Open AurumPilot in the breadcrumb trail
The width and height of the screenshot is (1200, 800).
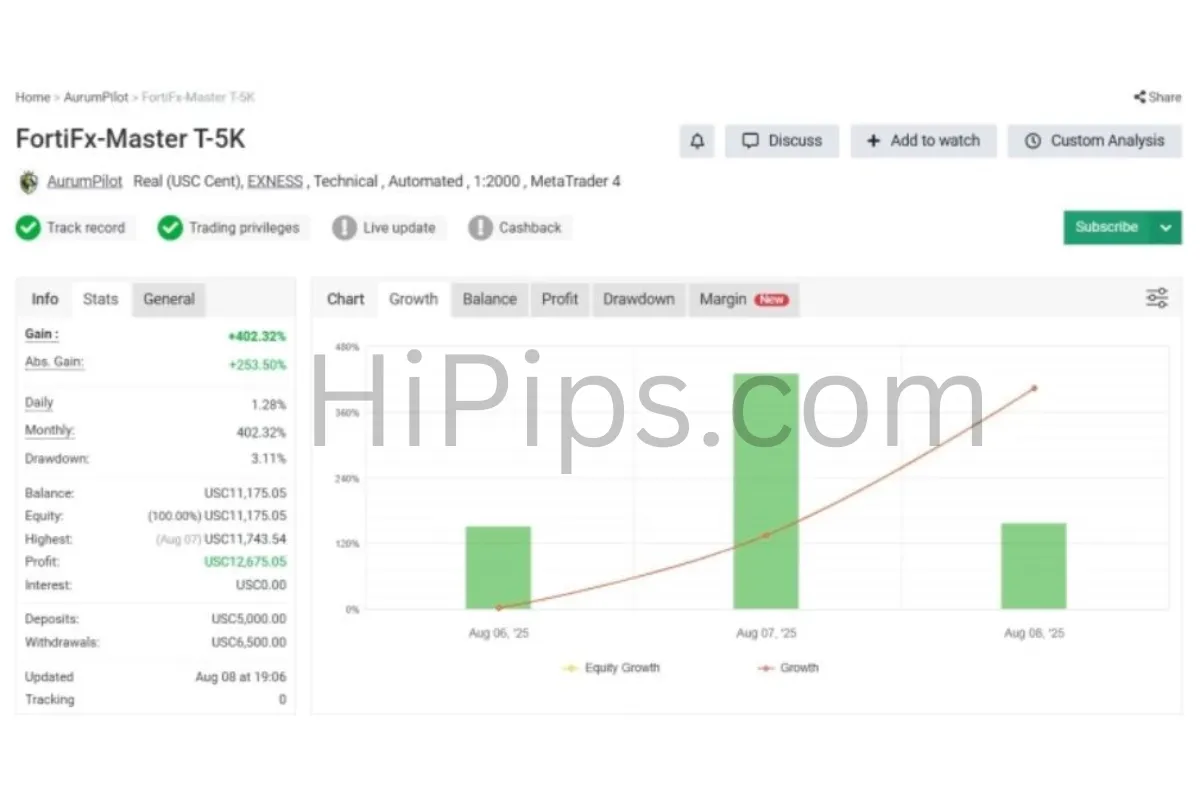point(96,97)
